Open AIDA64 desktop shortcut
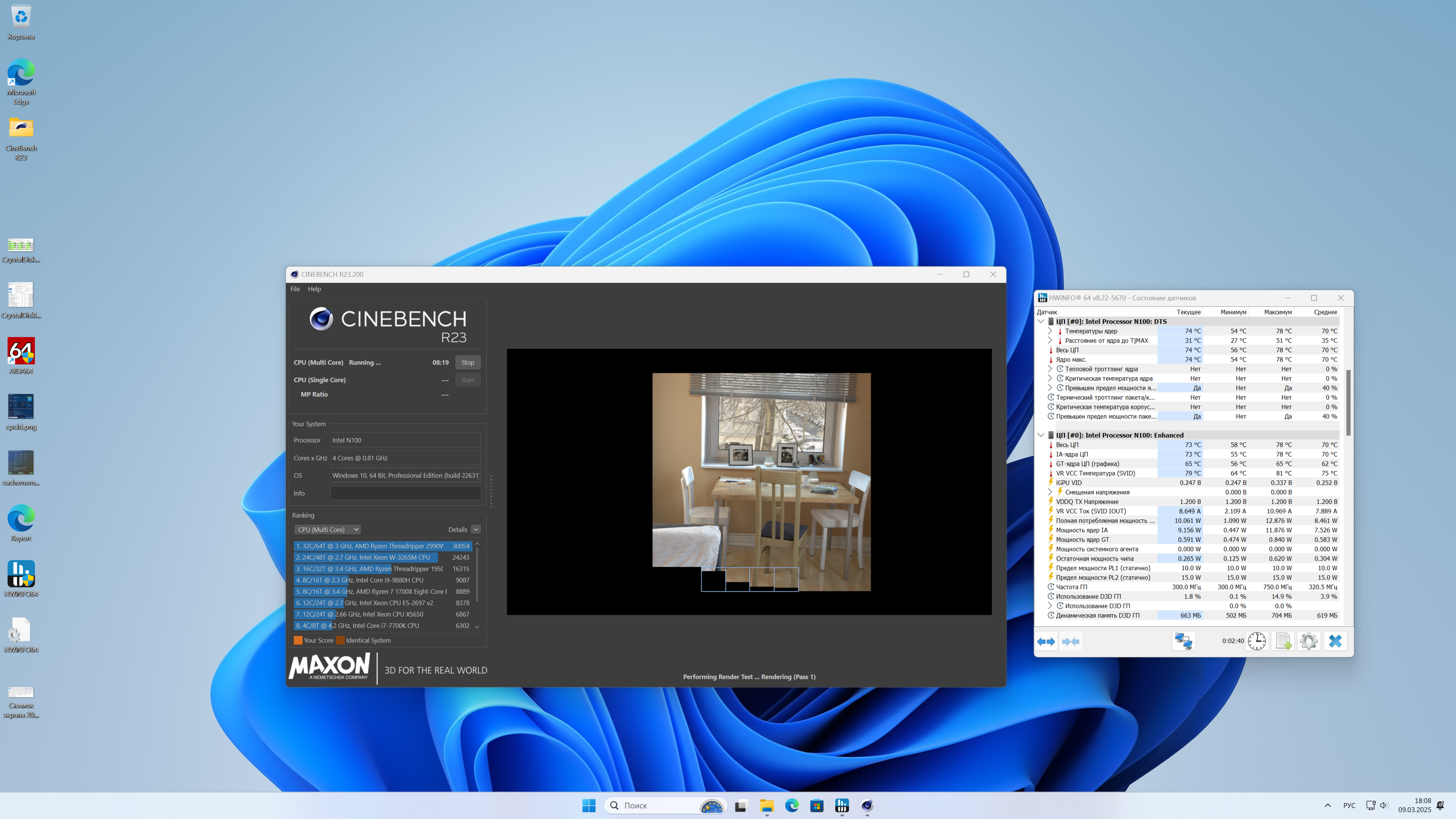 point(21,351)
